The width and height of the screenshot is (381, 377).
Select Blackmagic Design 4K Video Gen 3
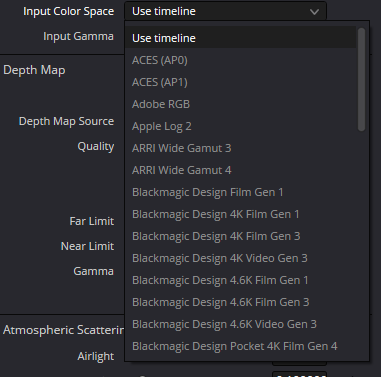tap(241, 258)
